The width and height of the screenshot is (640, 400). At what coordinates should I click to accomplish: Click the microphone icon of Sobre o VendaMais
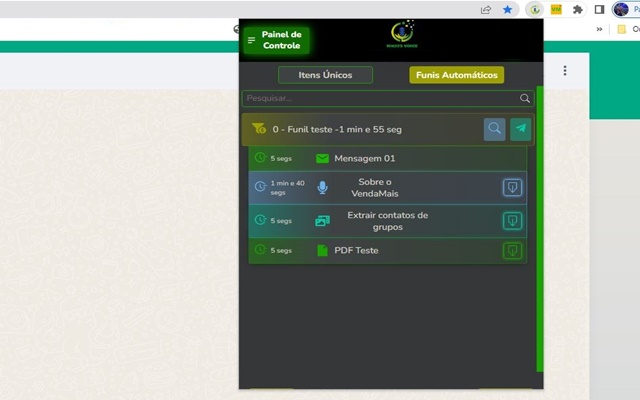[322, 187]
